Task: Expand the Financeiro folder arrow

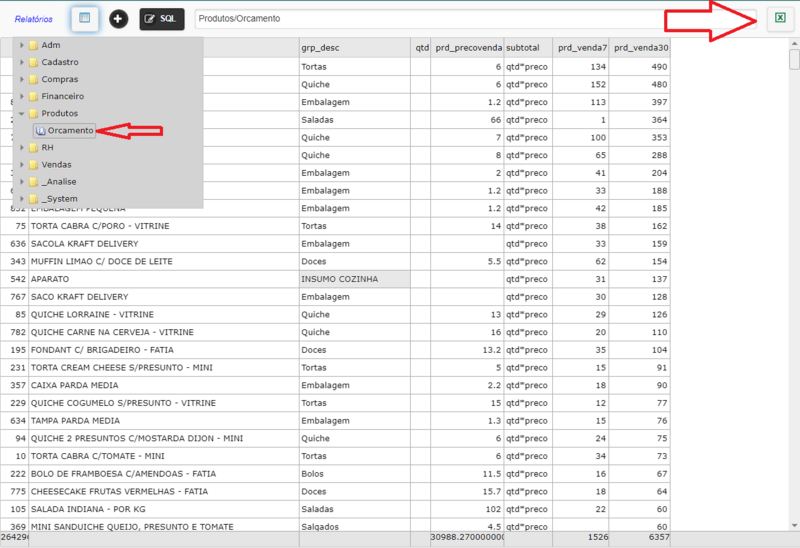Action: click(22, 96)
